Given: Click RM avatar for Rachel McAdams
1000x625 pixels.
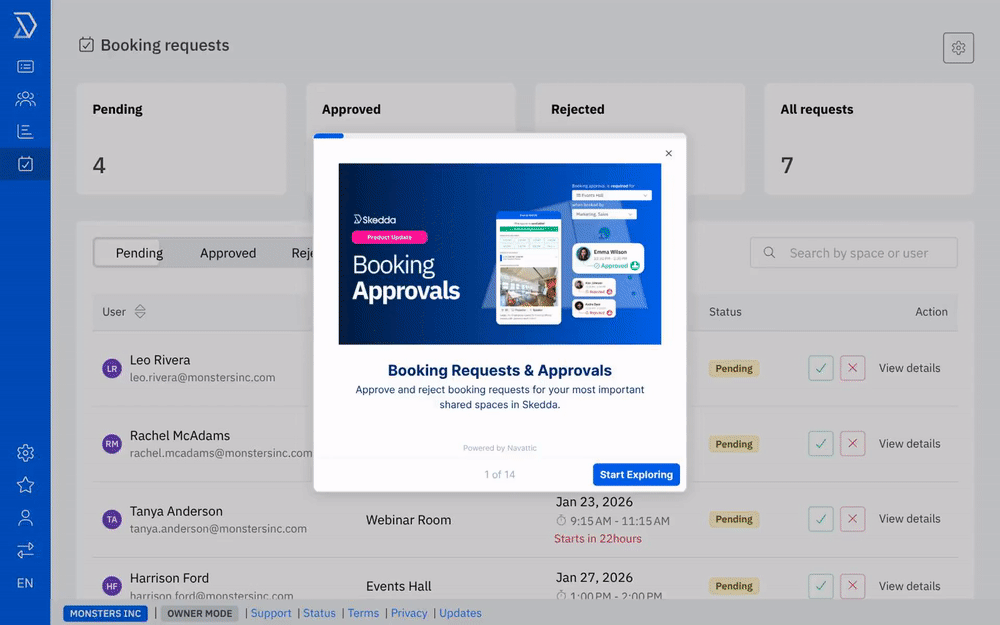Looking at the screenshot, I should click(x=112, y=443).
